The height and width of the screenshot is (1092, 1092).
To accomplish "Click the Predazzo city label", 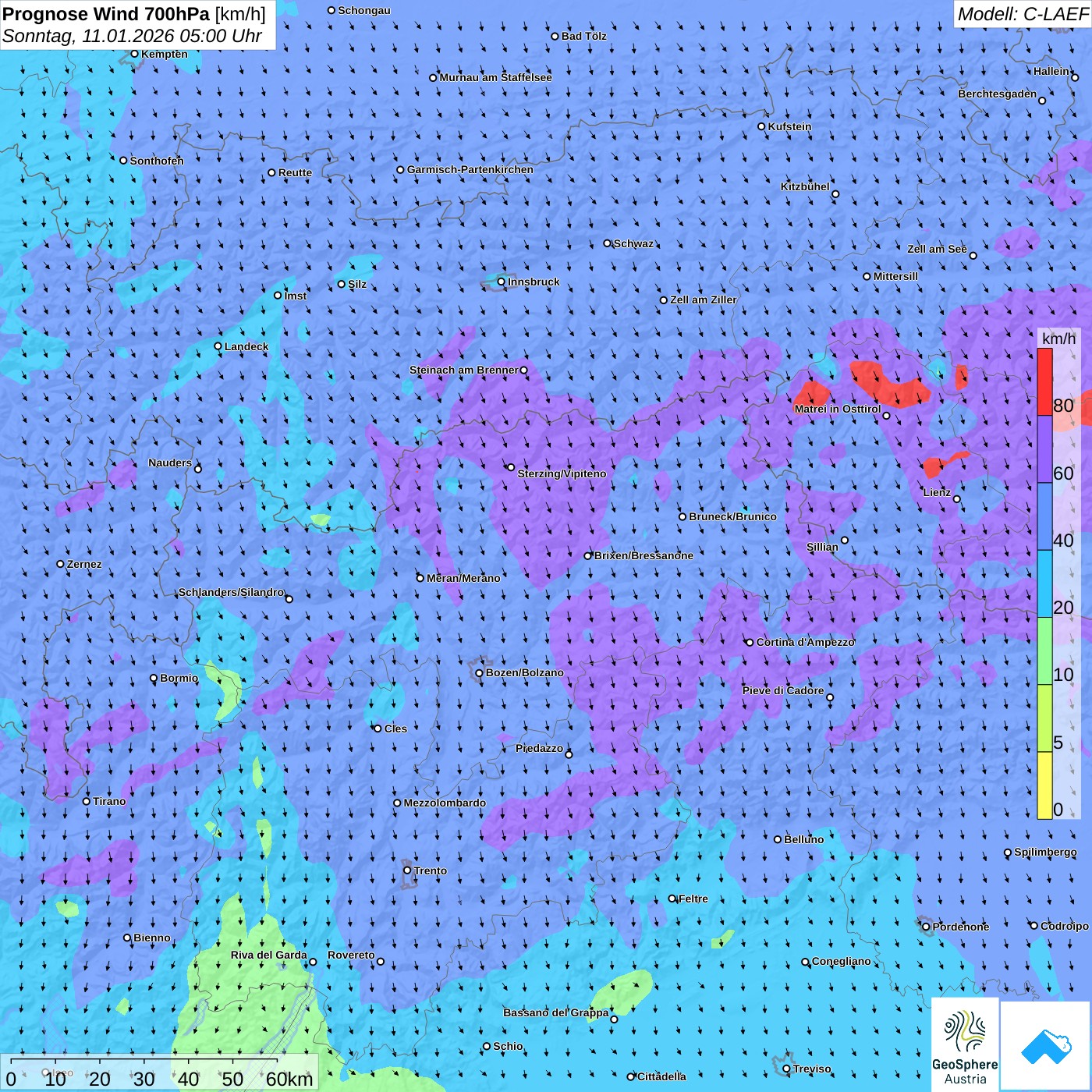I will pos(539,748).
